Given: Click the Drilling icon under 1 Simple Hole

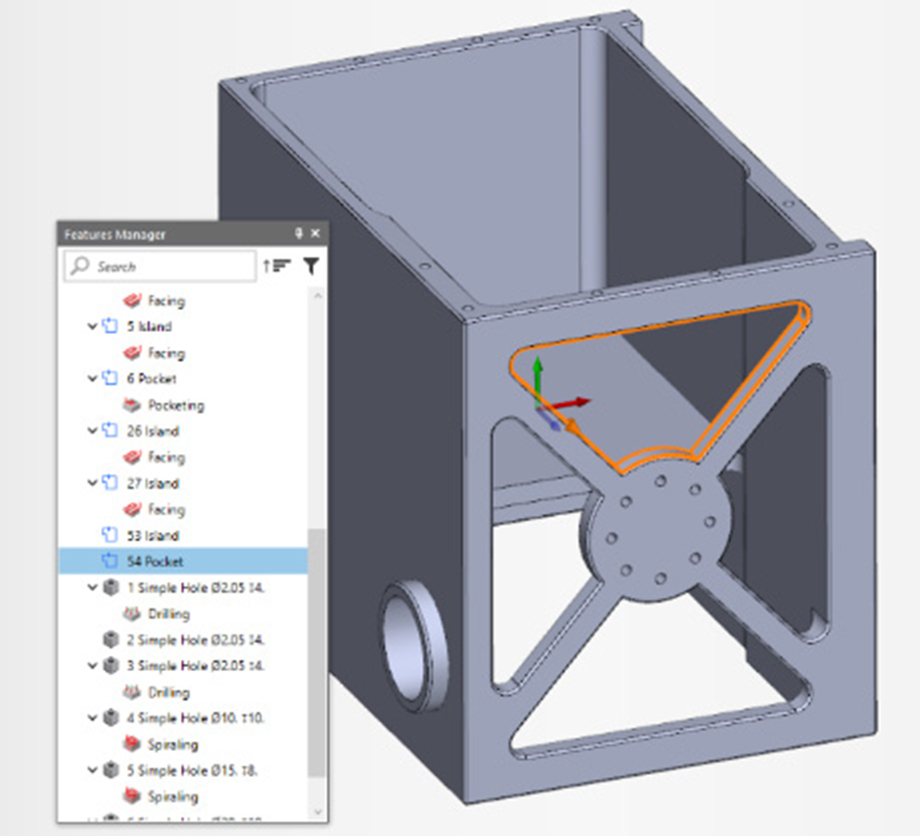Looking at the screenshot, I should (x=130, y=614).
